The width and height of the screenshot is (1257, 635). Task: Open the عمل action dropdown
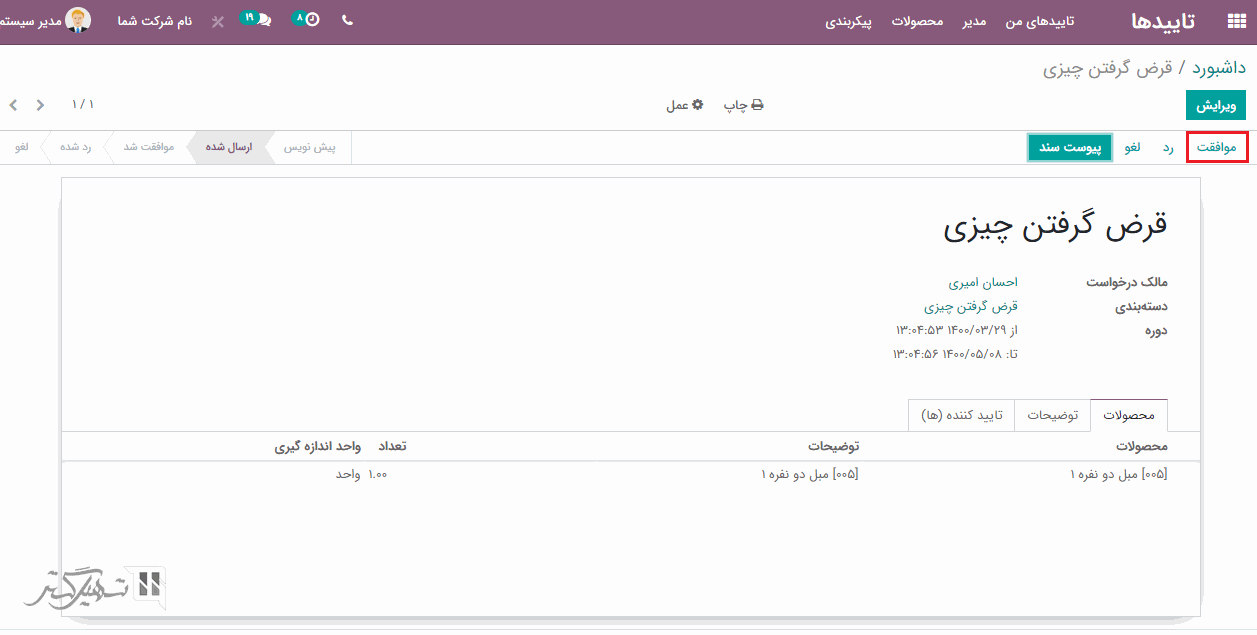685,105
